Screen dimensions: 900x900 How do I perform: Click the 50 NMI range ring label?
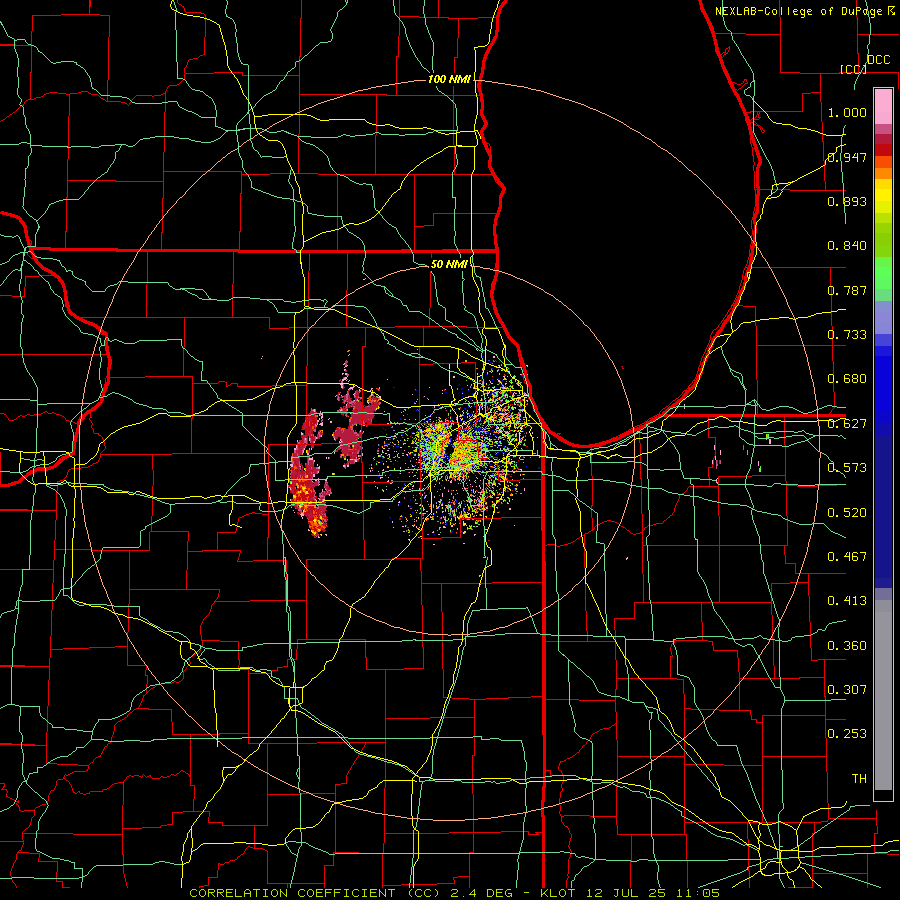tap(449, 264)
